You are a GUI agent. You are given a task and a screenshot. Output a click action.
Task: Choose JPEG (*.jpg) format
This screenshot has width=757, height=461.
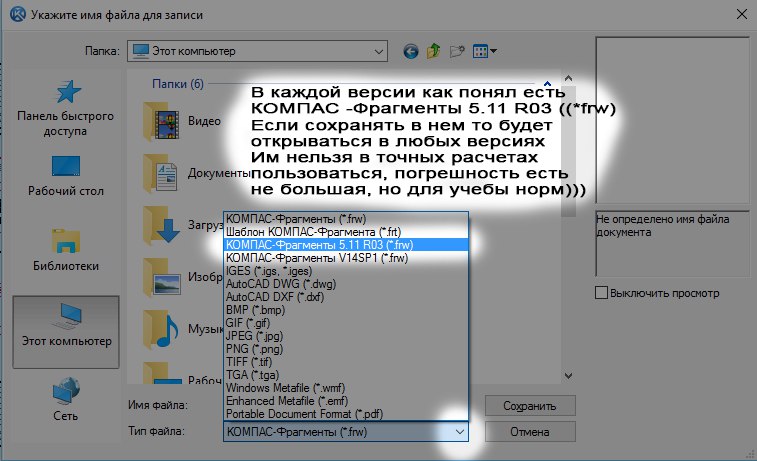[346, 336]
